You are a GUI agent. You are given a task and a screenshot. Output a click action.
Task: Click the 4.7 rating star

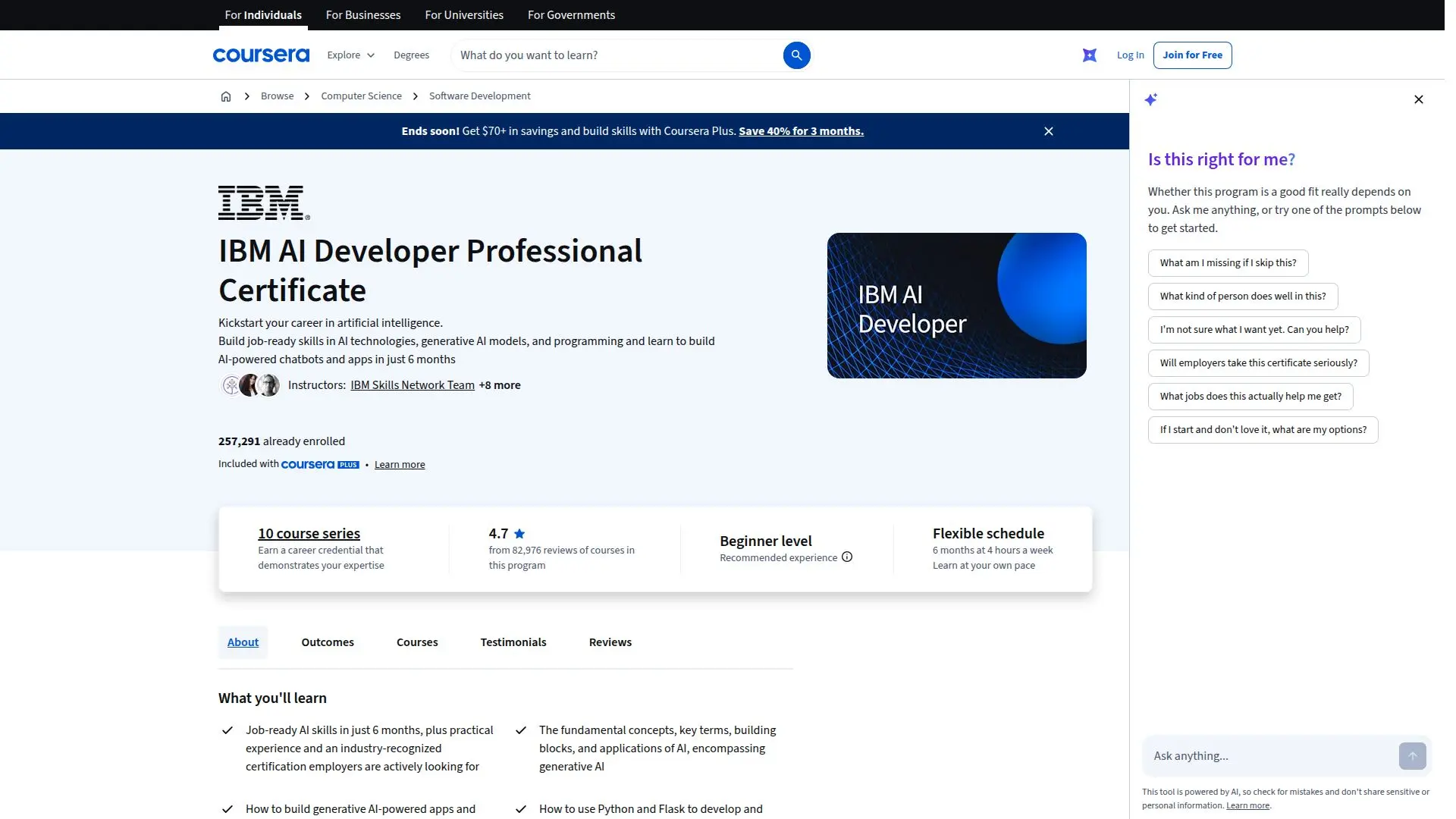point(519,533)
